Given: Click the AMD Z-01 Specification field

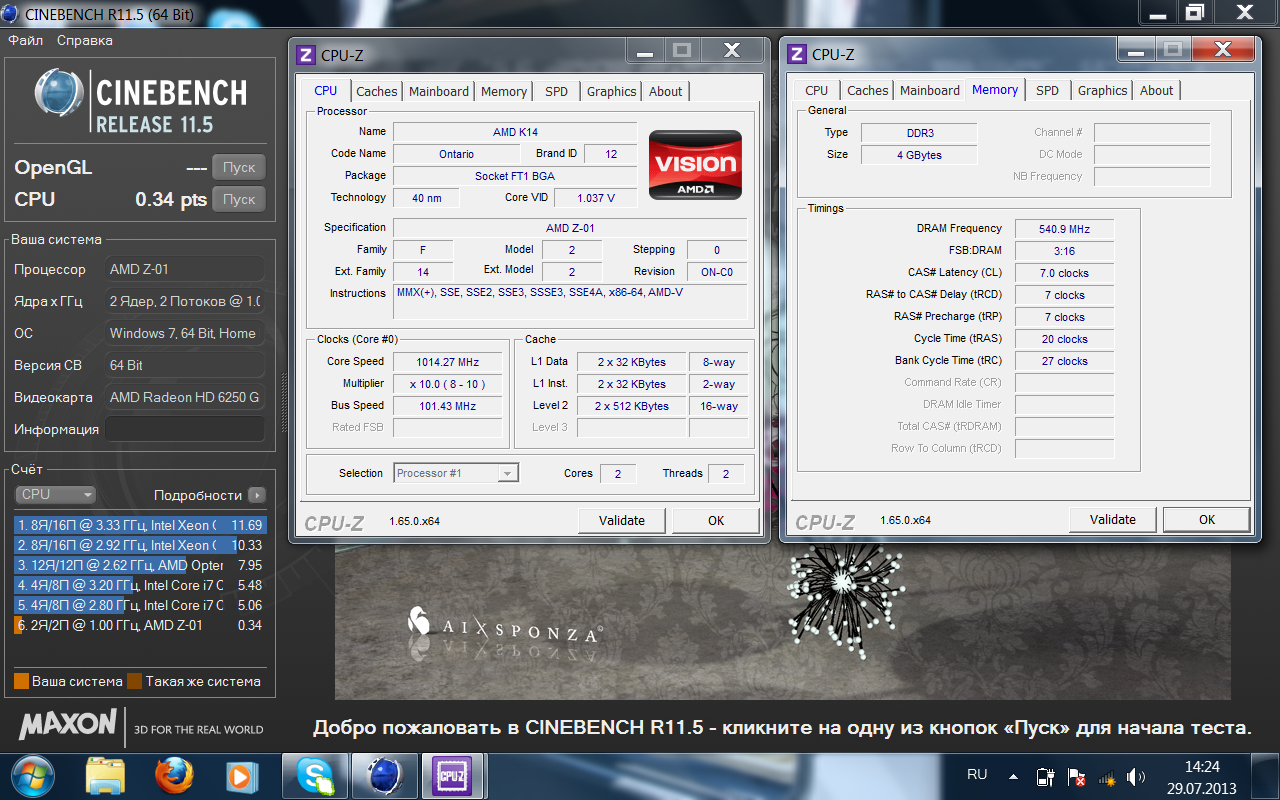Looking at the screenshot, I should point(570,228).
